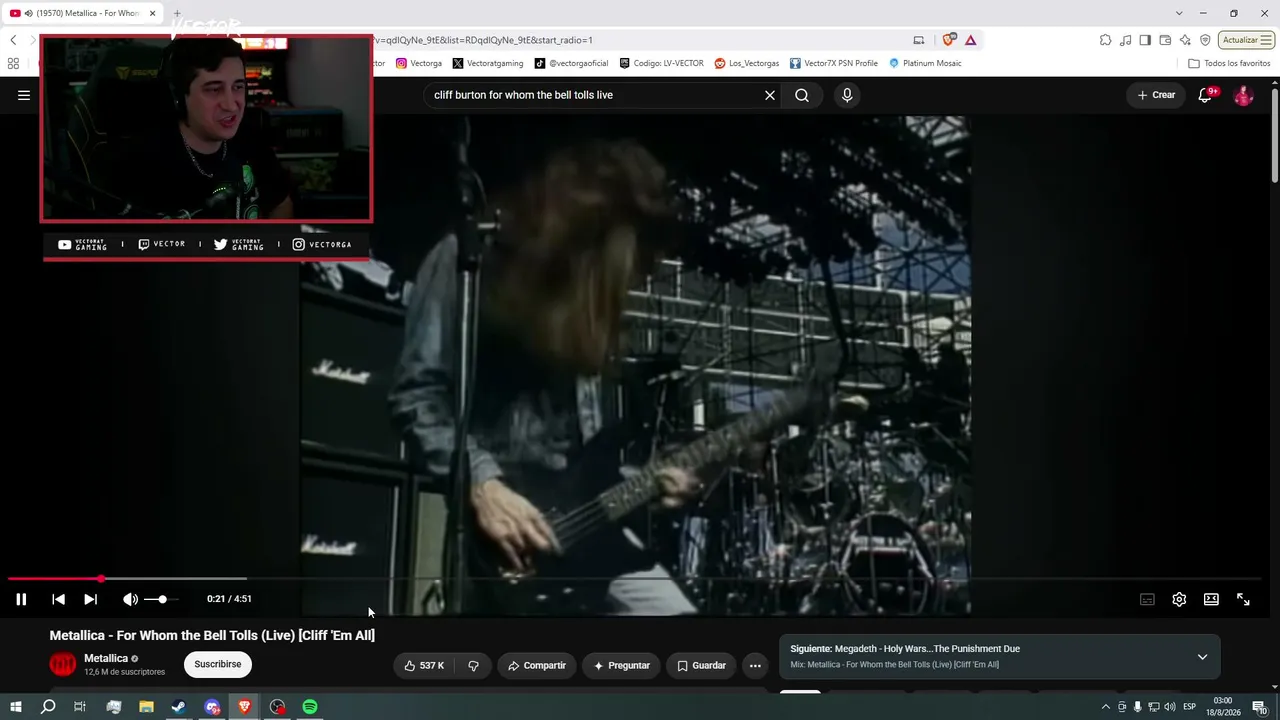Open YouTube notifications bell
Image resolution: width=1280 pixels, height=720 pixels.
pyautogui.click(x=1206, y=95)
